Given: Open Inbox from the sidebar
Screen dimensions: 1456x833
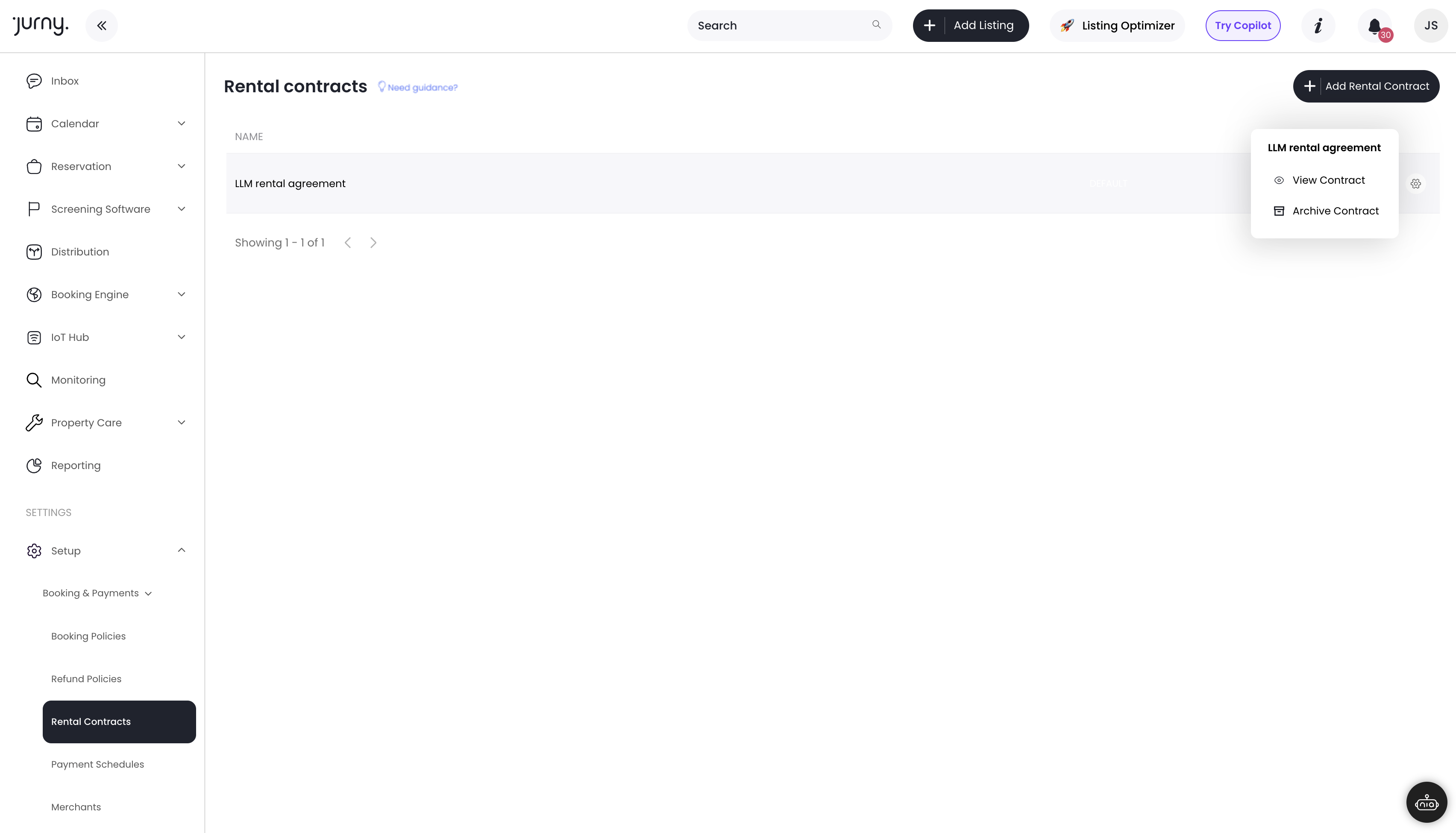Looking at the screenshot, I should [x=65, y=81].
